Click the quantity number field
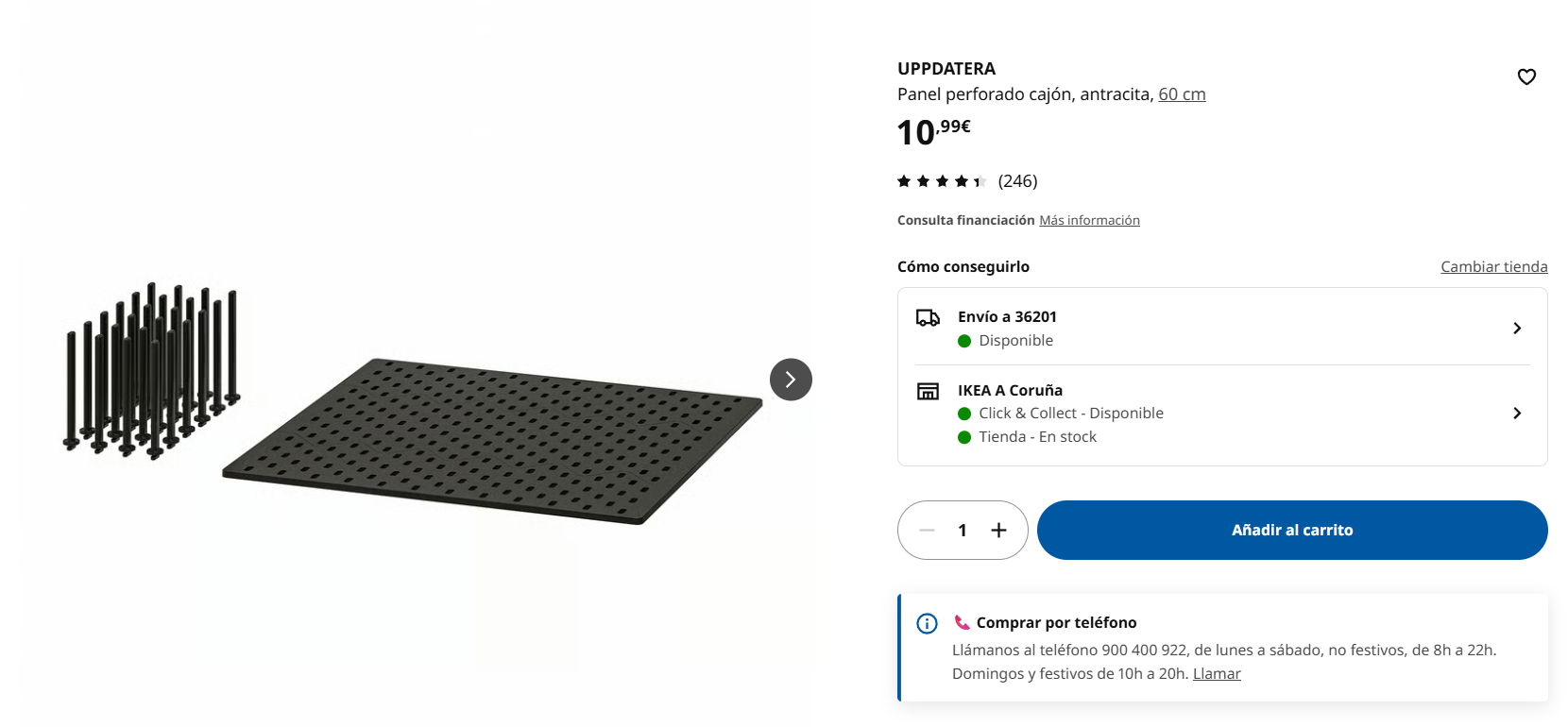The height and width of the screenshot is (727, 1568). tap(963, 531)
